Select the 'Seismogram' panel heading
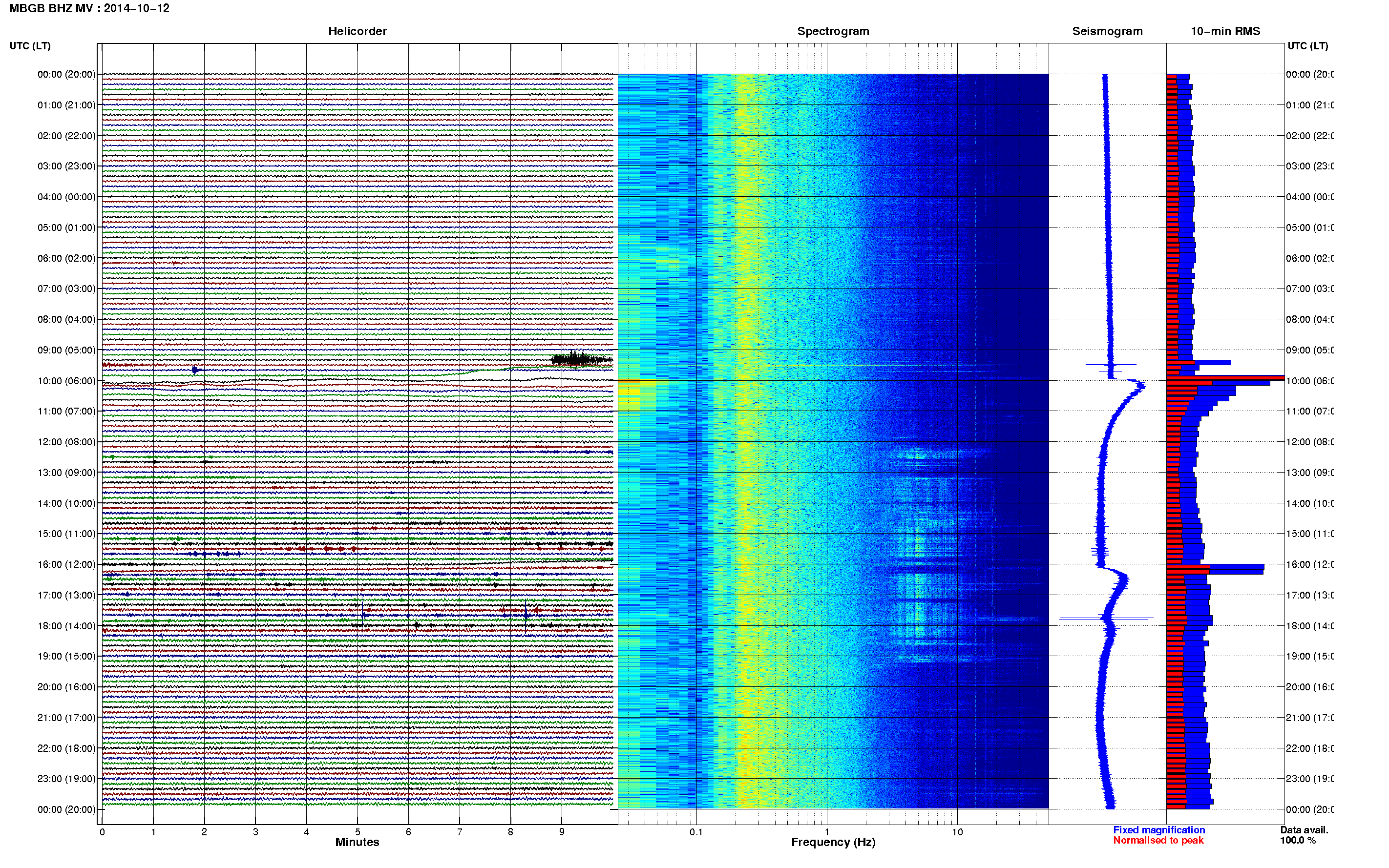 pos(1107,32)
